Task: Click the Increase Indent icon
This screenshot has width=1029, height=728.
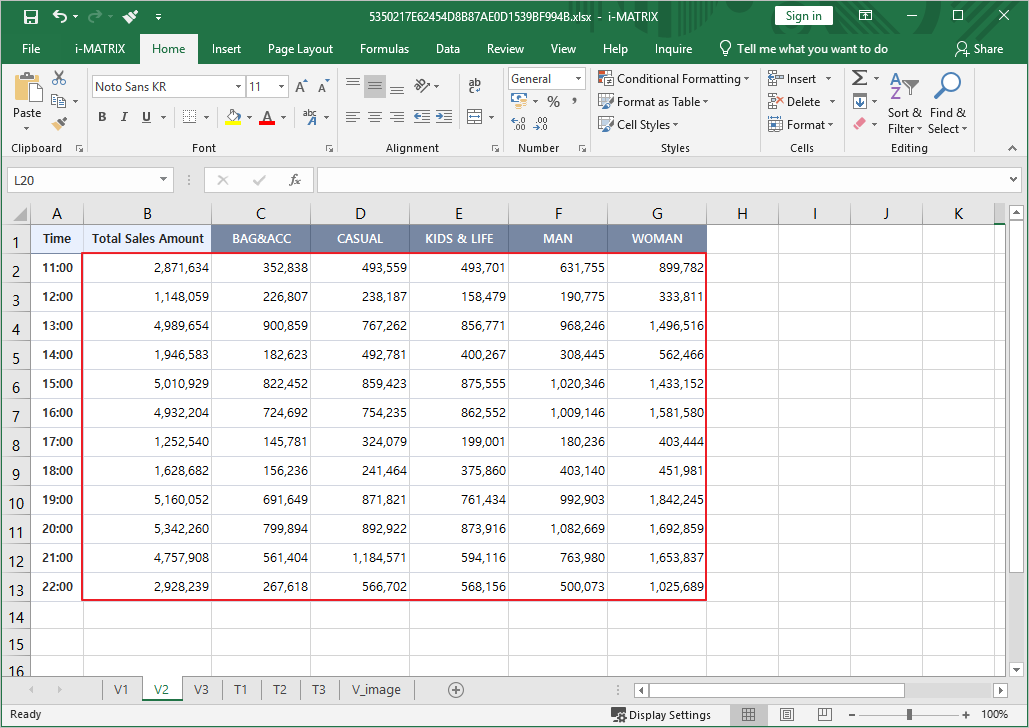Action: click(444, 117)
